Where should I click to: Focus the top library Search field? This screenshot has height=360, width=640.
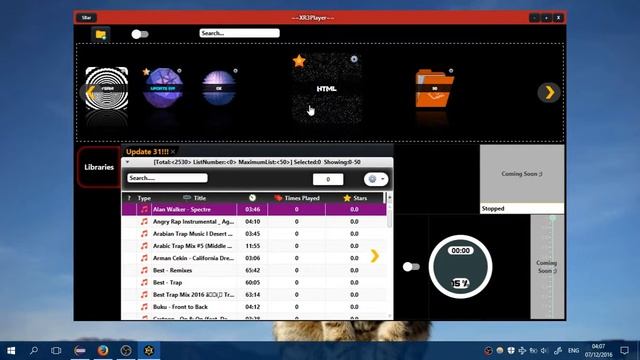pyautogui.click(x=240, y=33)
